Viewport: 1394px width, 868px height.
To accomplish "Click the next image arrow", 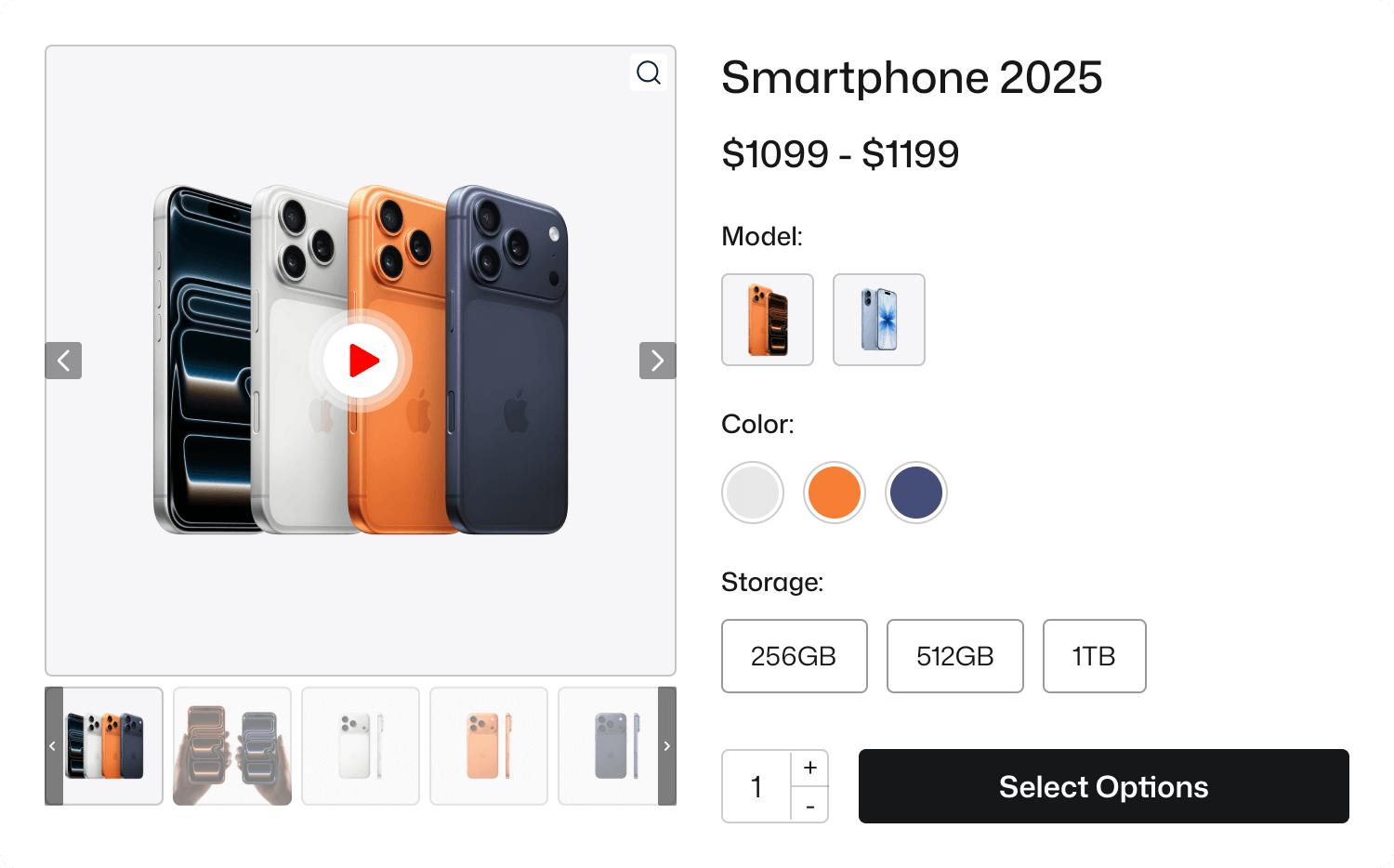I will pyautogui.click(x=658, y=361).
